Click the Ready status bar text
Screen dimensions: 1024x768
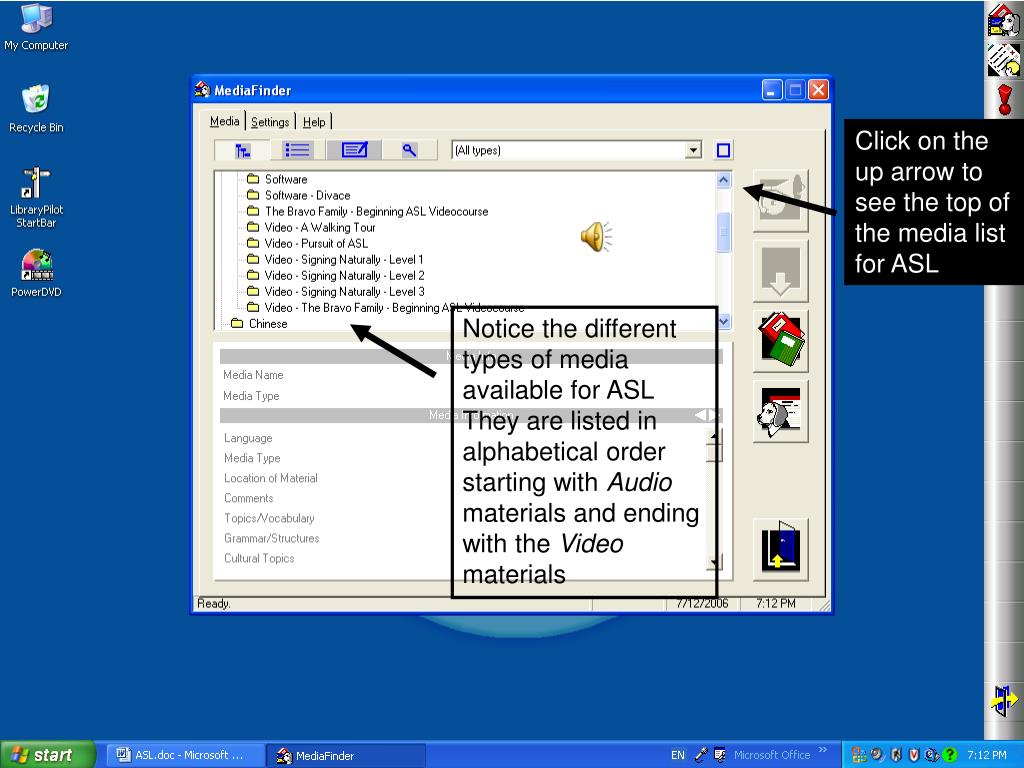tap(214, 603)
